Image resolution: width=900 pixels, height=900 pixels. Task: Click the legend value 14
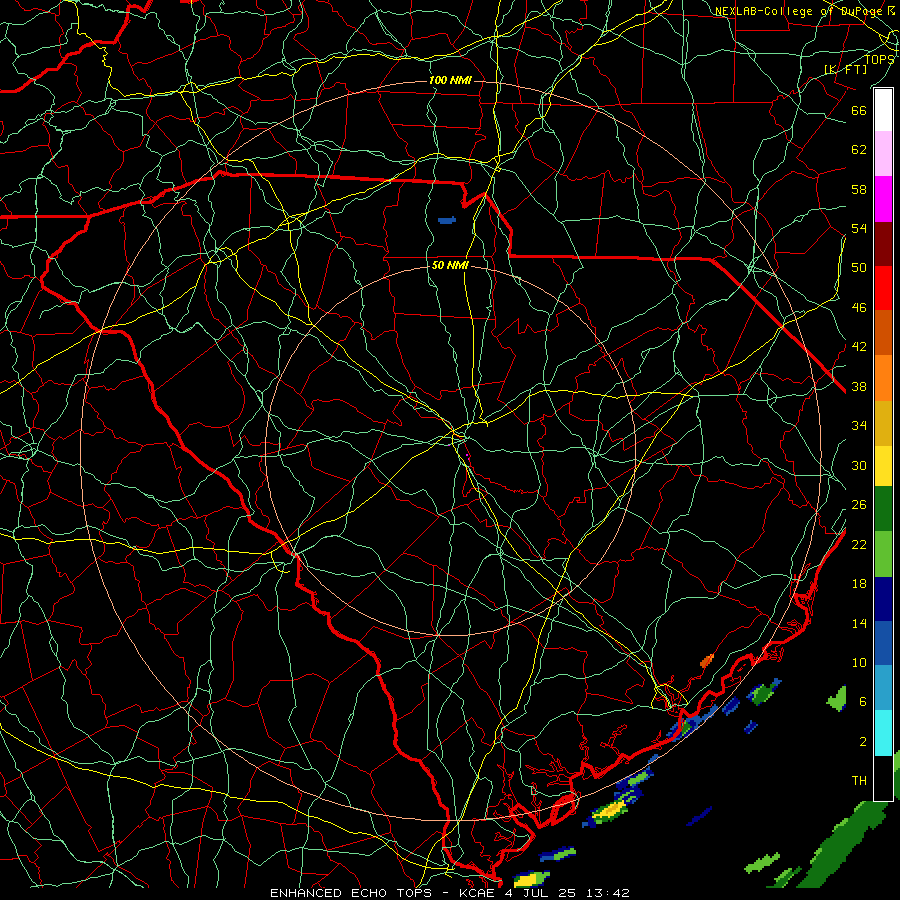coord(859,623)
